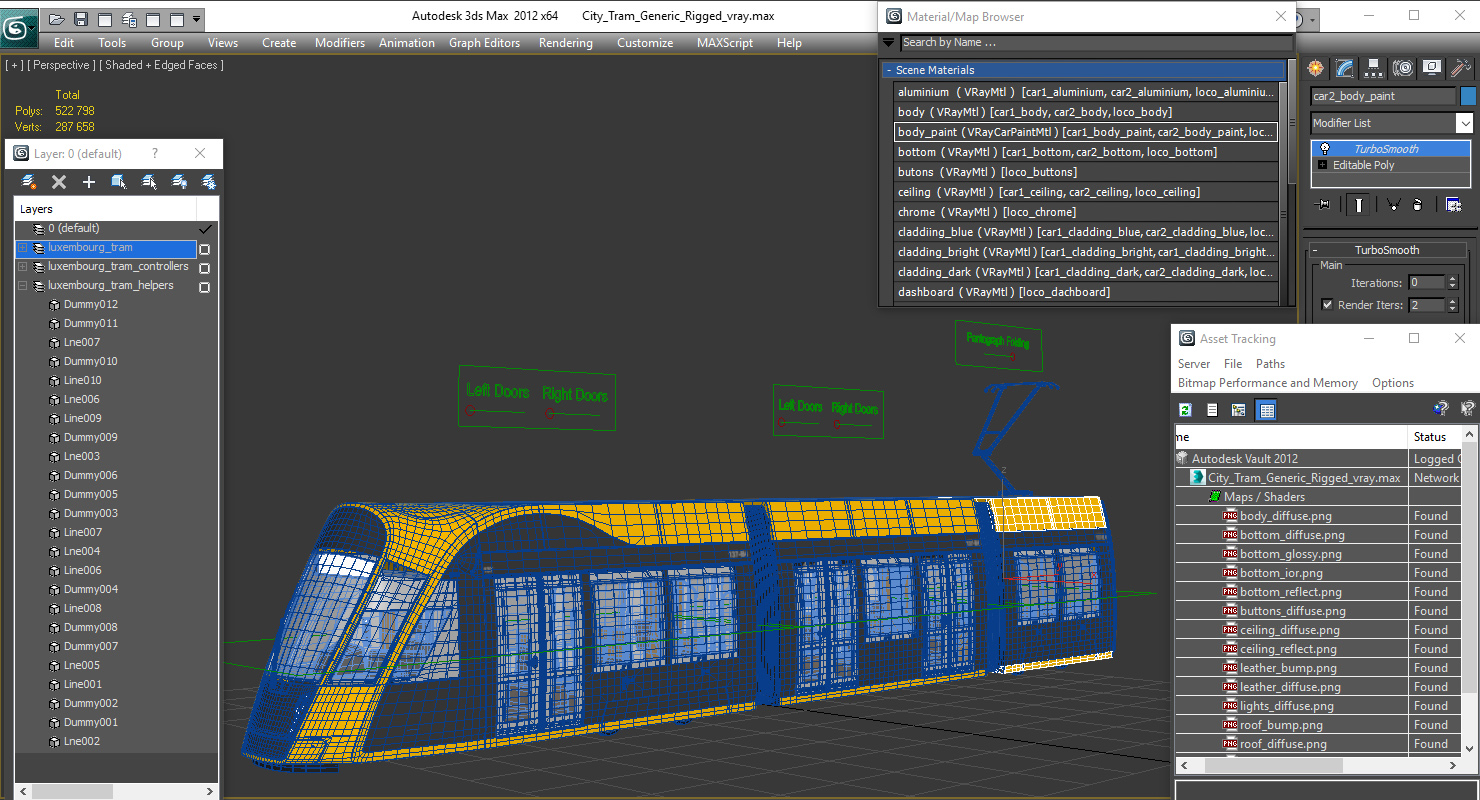Open the Modifiers menu
The image size is (1480, 800).
pyautogui.click(x=340, y=43)
